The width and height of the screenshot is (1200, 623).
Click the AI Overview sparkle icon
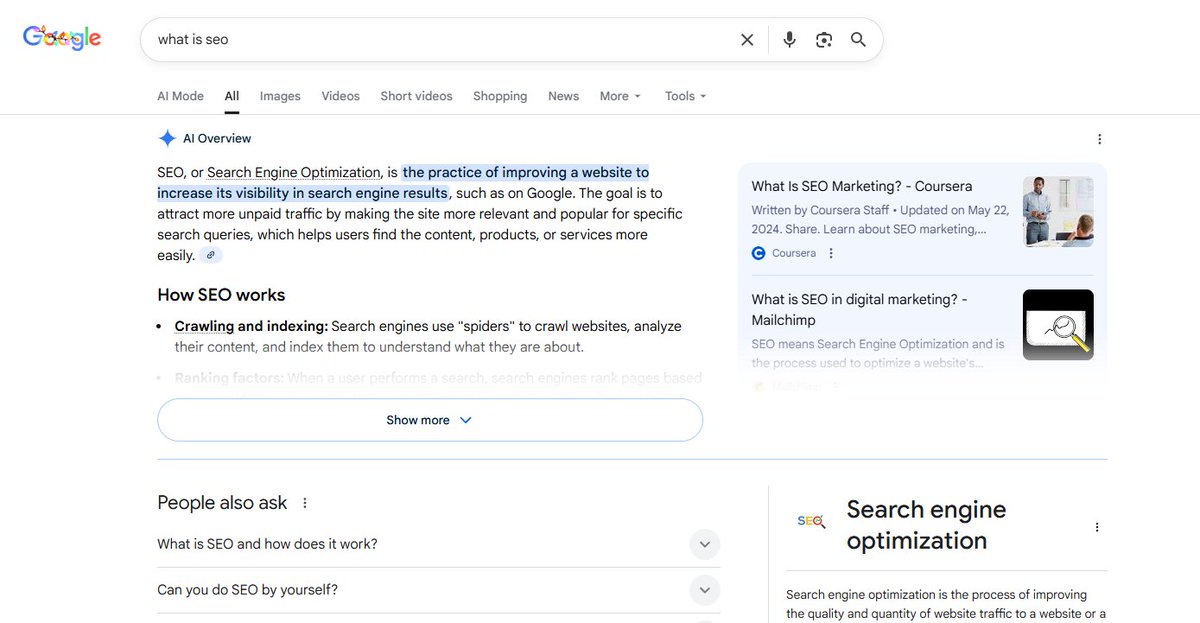point(167,138)
